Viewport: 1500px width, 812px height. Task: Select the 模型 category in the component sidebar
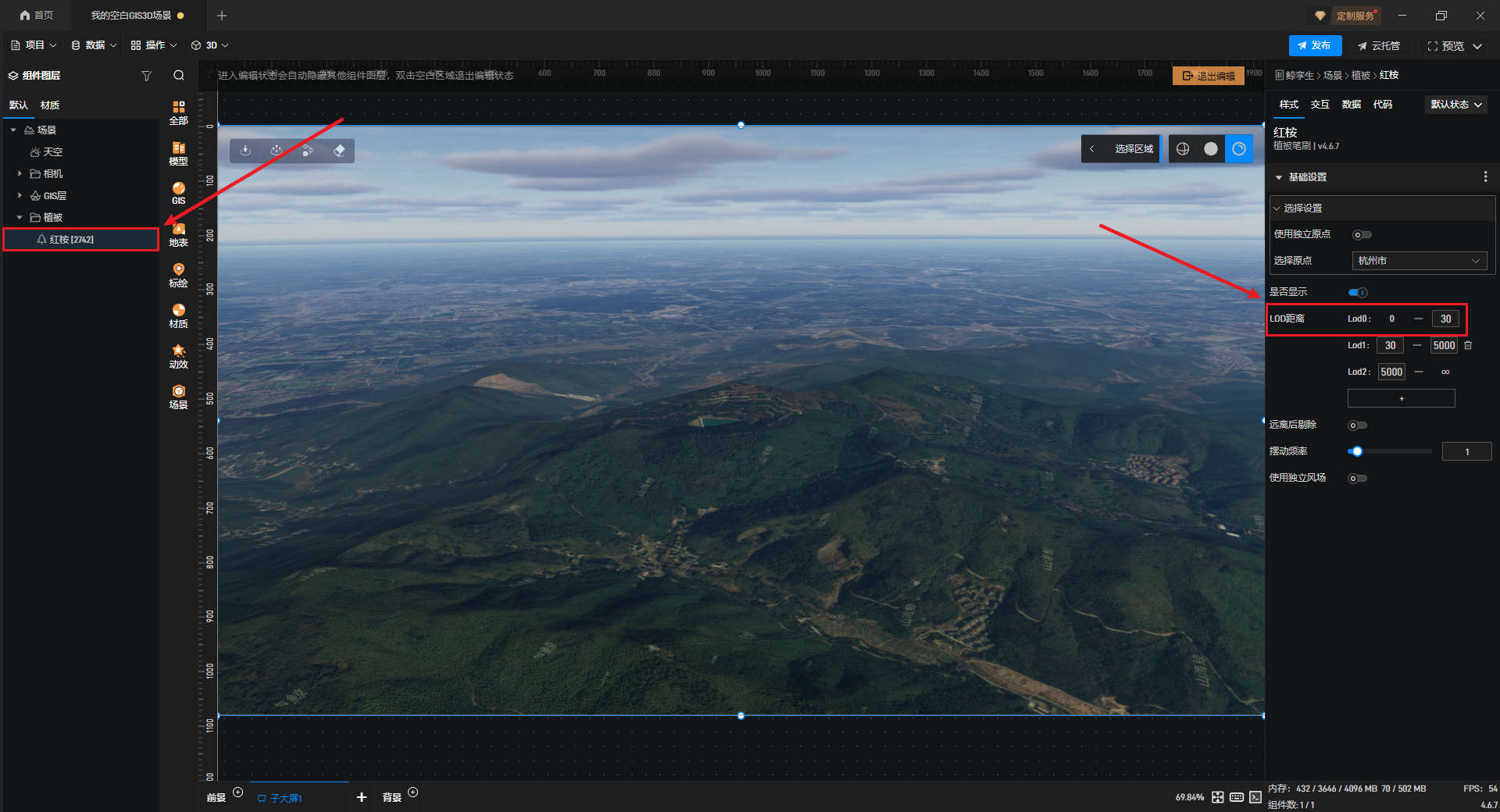pyautogui.click(x=178, y=153)
